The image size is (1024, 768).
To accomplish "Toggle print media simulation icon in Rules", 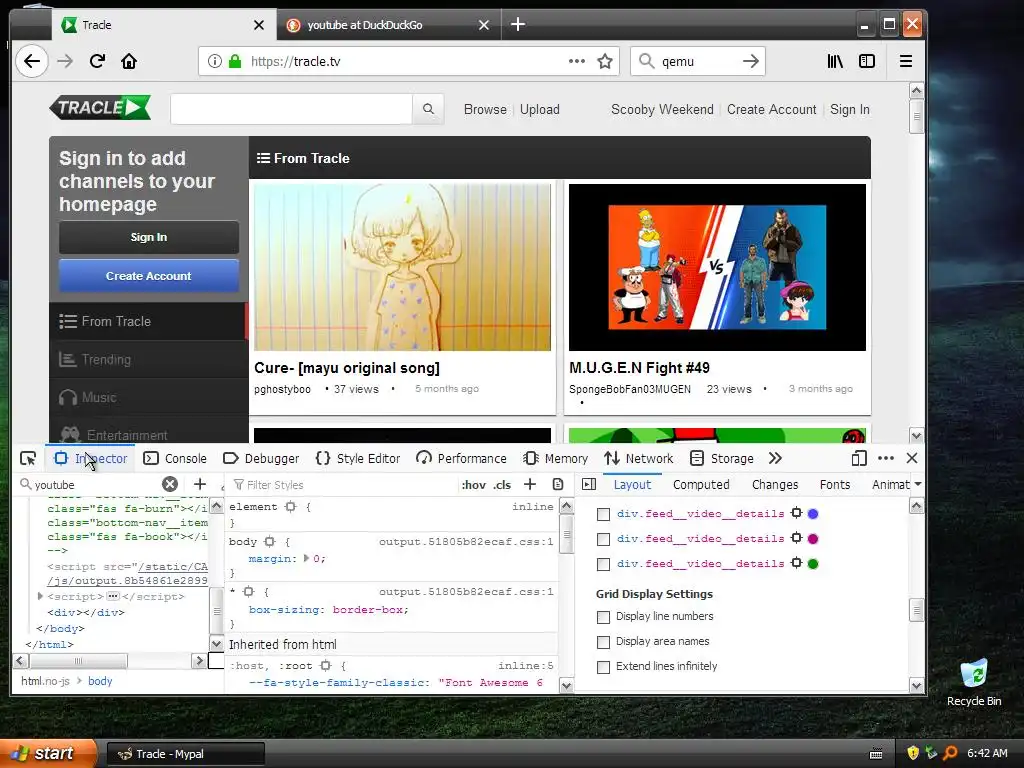I will tap(558, 485).
